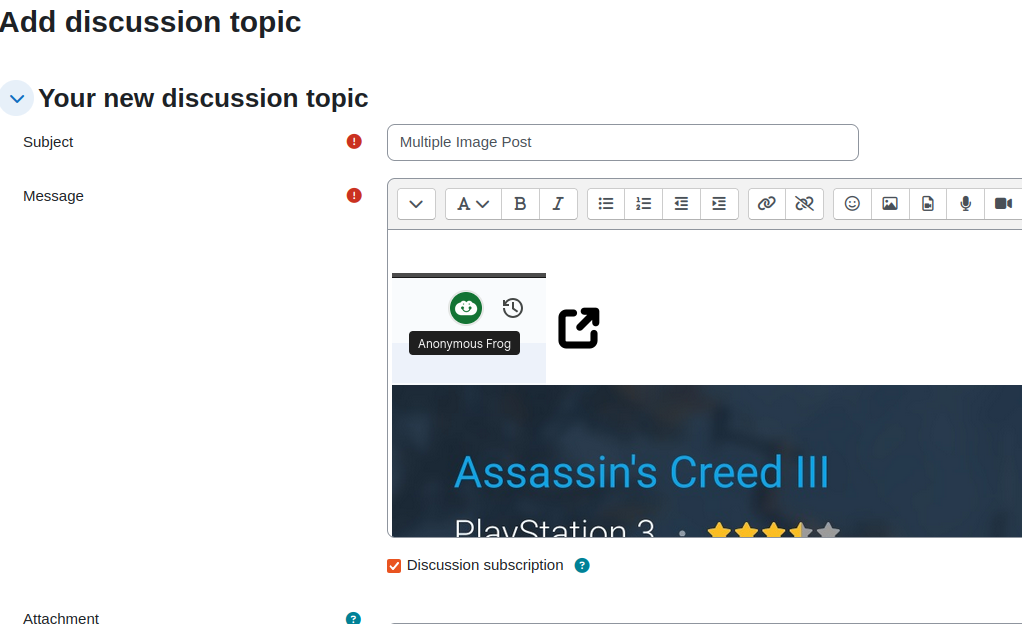
Task: Click the history clock icon in message
Action: pyautogui.click(x=513, y=308)
